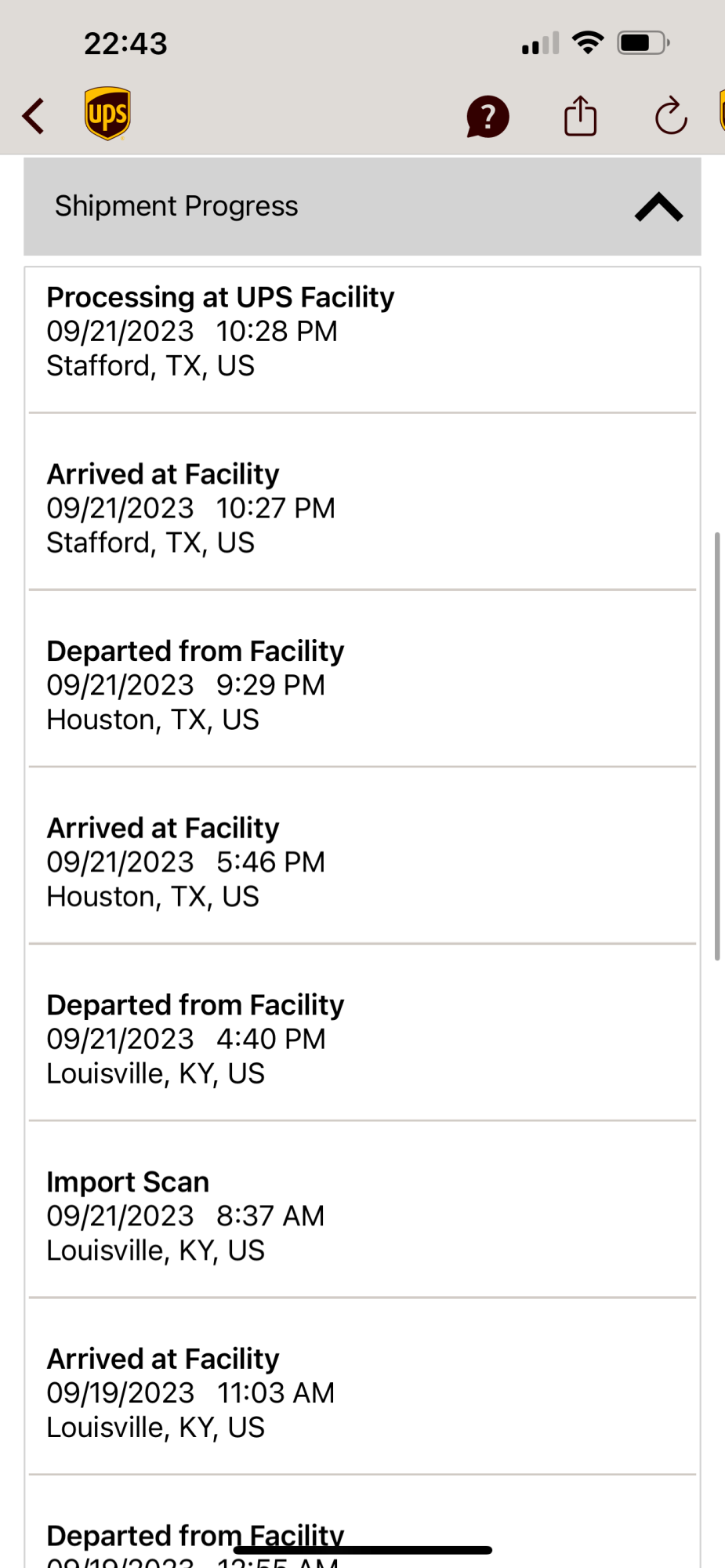Tap the back arrow icon

click(x=33, y=117)
